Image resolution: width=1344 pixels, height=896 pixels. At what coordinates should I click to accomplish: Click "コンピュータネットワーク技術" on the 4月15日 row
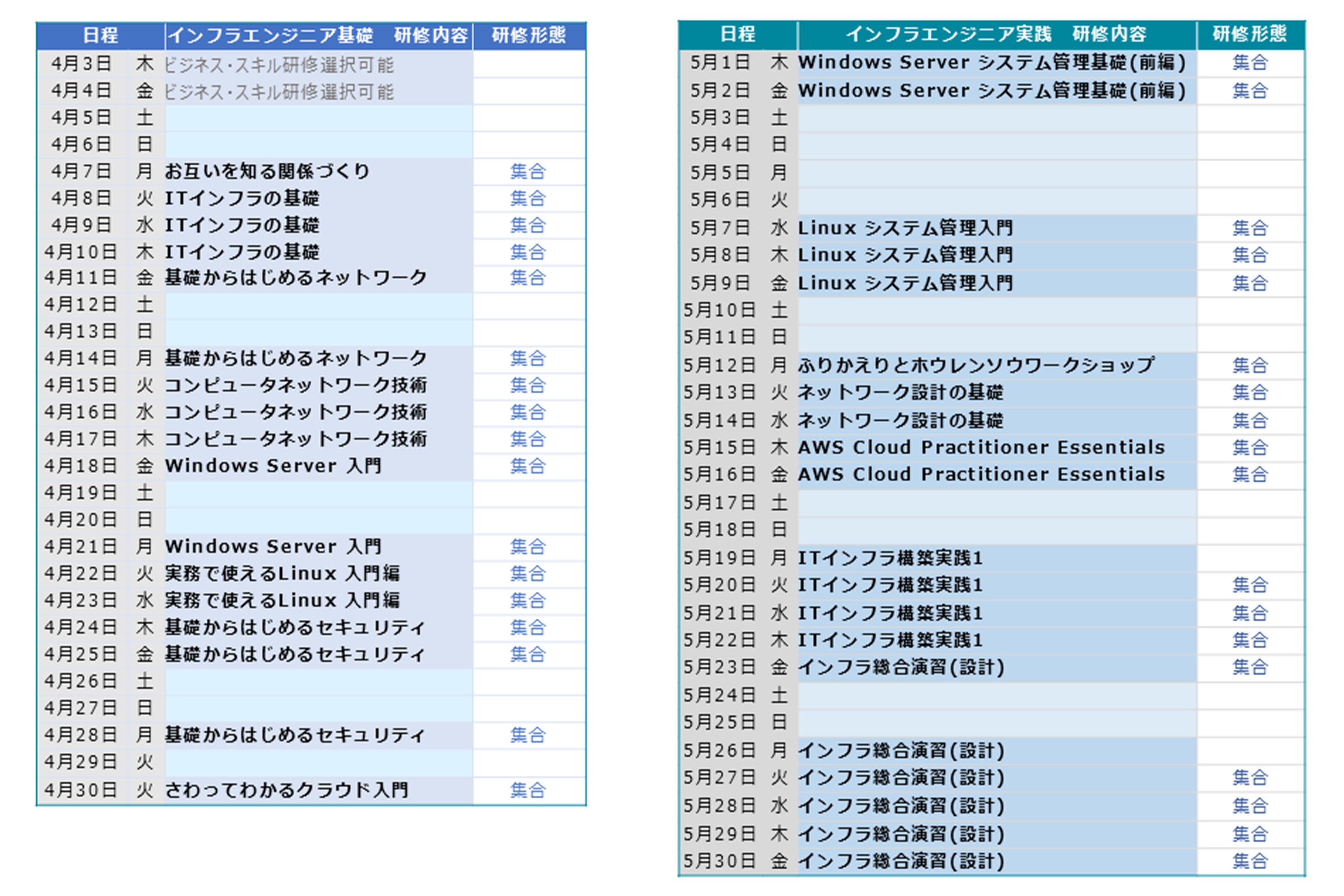(x=296, y=386)
